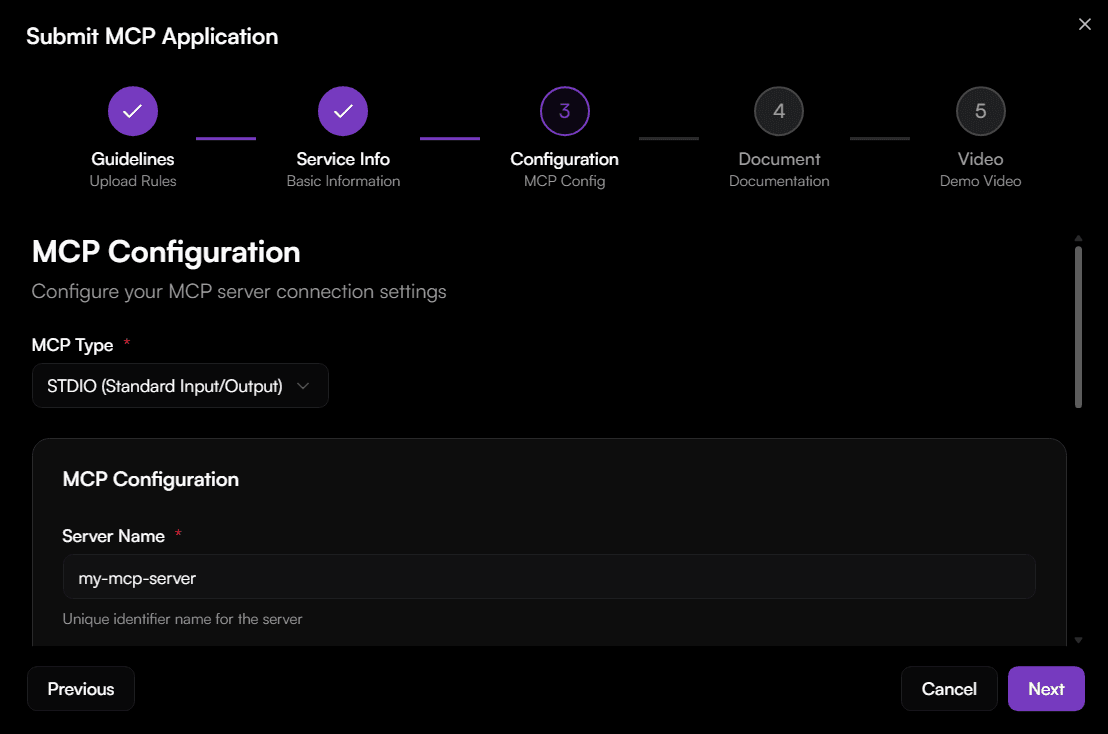1108x734 pixels.
Task: Close the Submit MCP Application dialog
Action: pos(1085,24)
